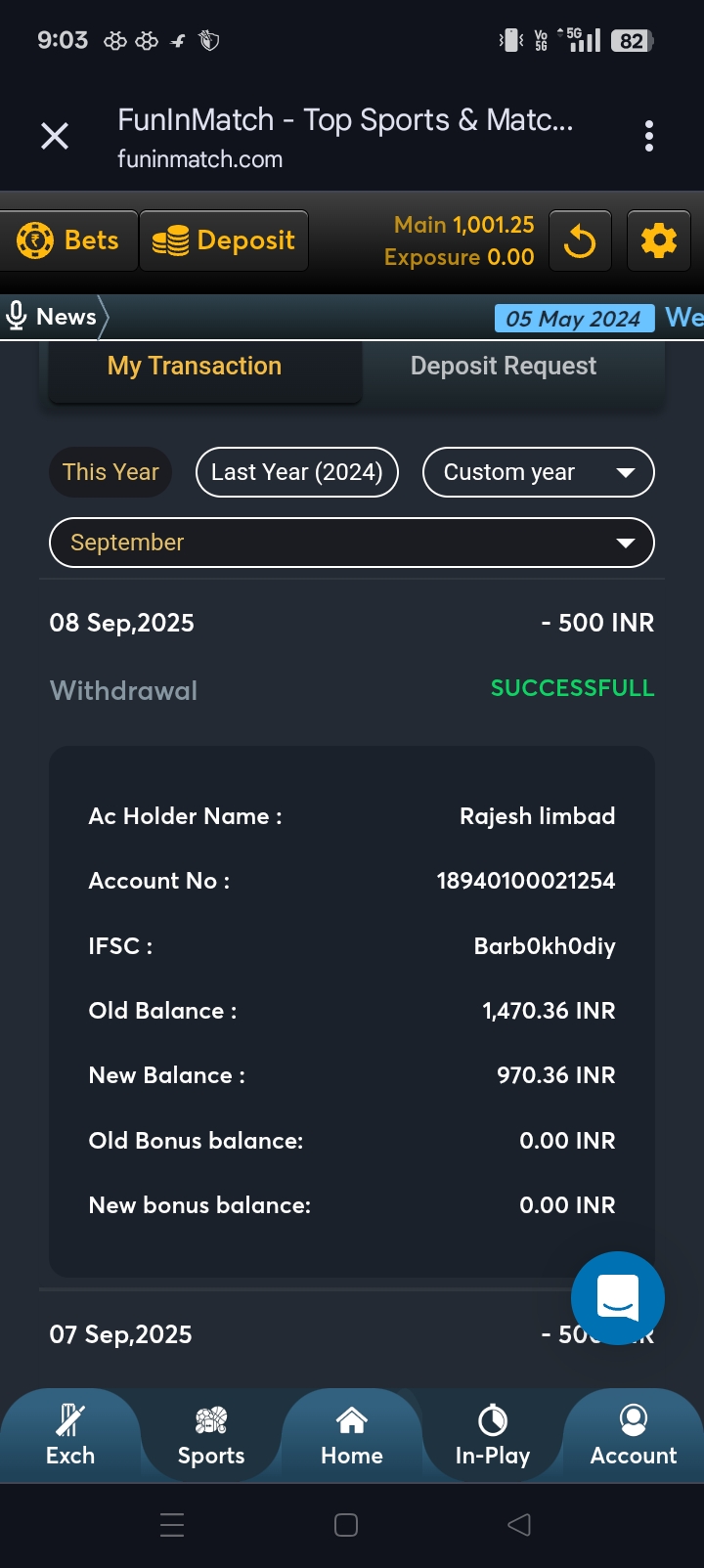Image resolution: width=704 pixels, height=1568 pixels.
Task: Tap the refresh balance icon
Action: click(580, 240)
